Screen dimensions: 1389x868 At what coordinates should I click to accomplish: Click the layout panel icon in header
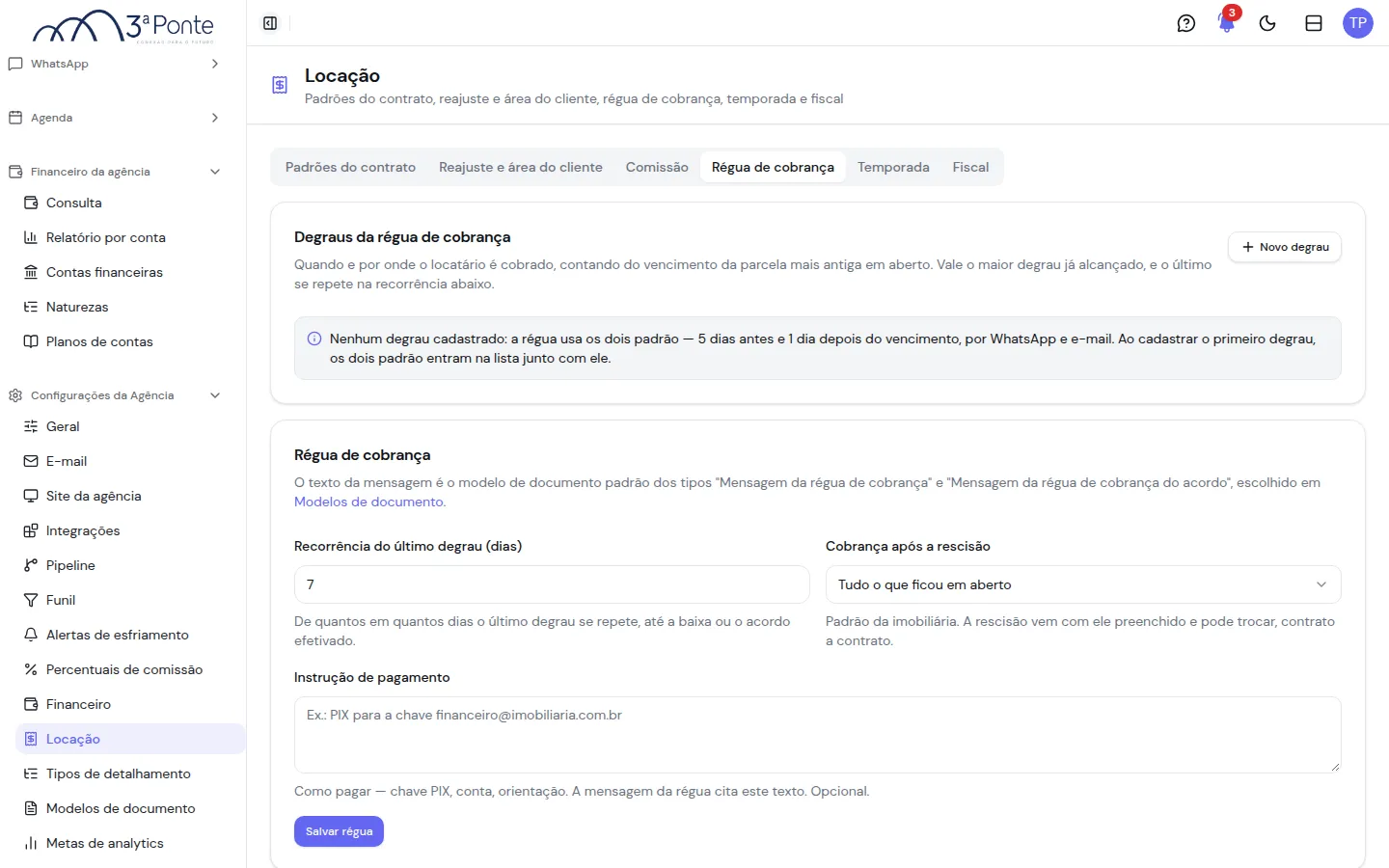click(1314, 23)
